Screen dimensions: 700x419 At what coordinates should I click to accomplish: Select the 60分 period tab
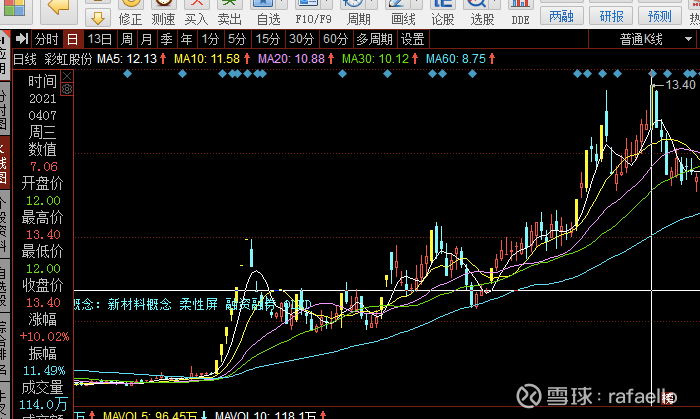click(x=335, y=39)
